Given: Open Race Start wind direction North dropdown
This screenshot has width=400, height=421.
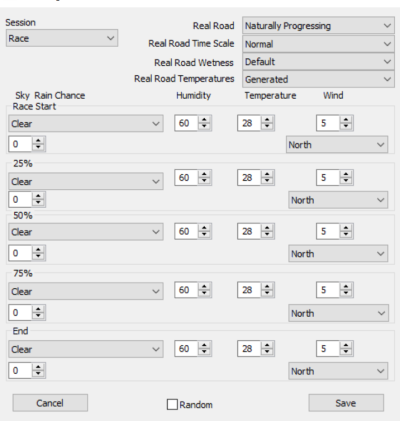Looking at the screenshot, I should [337, 145].
